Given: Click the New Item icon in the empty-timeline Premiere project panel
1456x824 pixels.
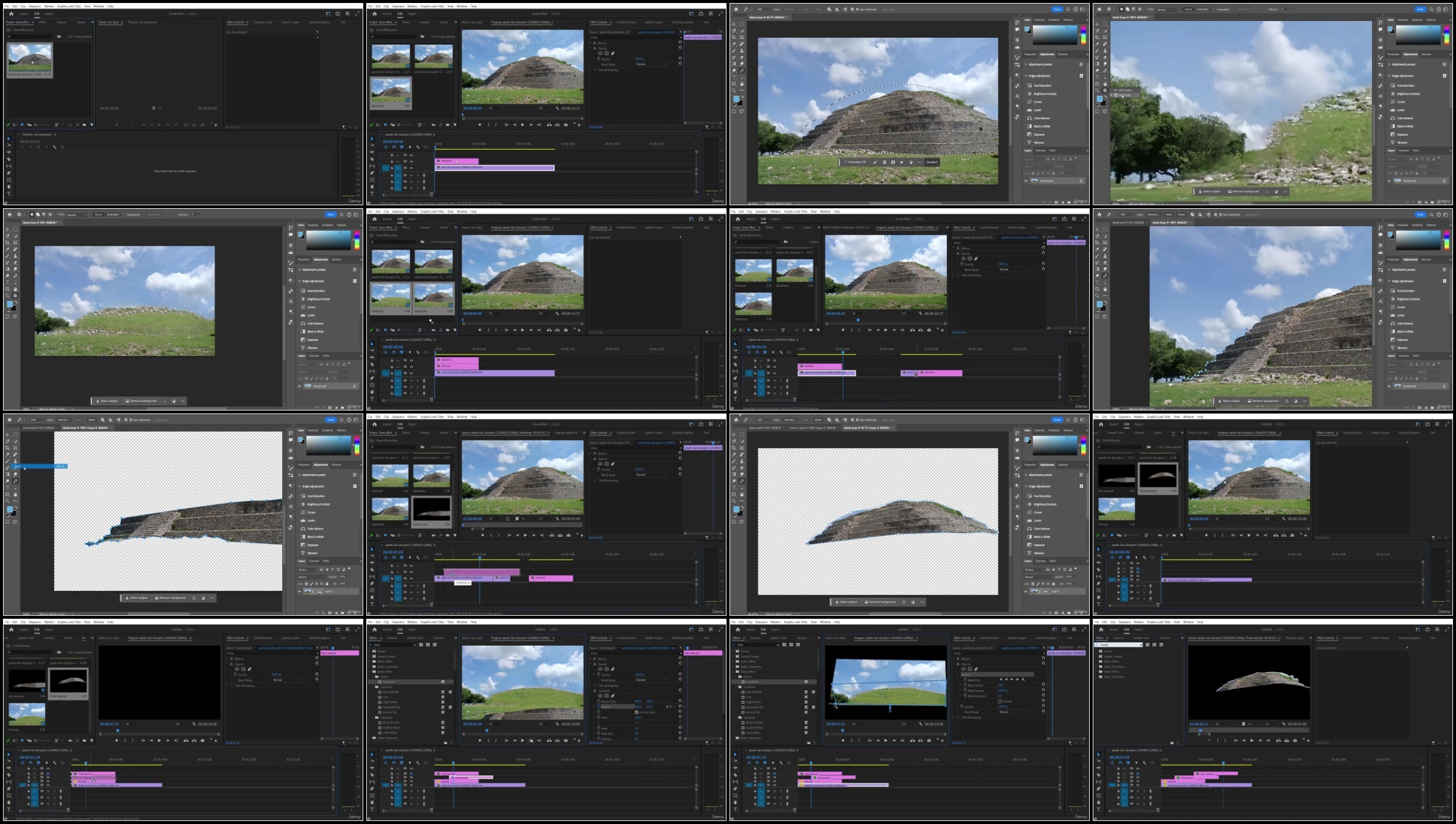Looking at the screenshot, I should click(x=91, y=125).
